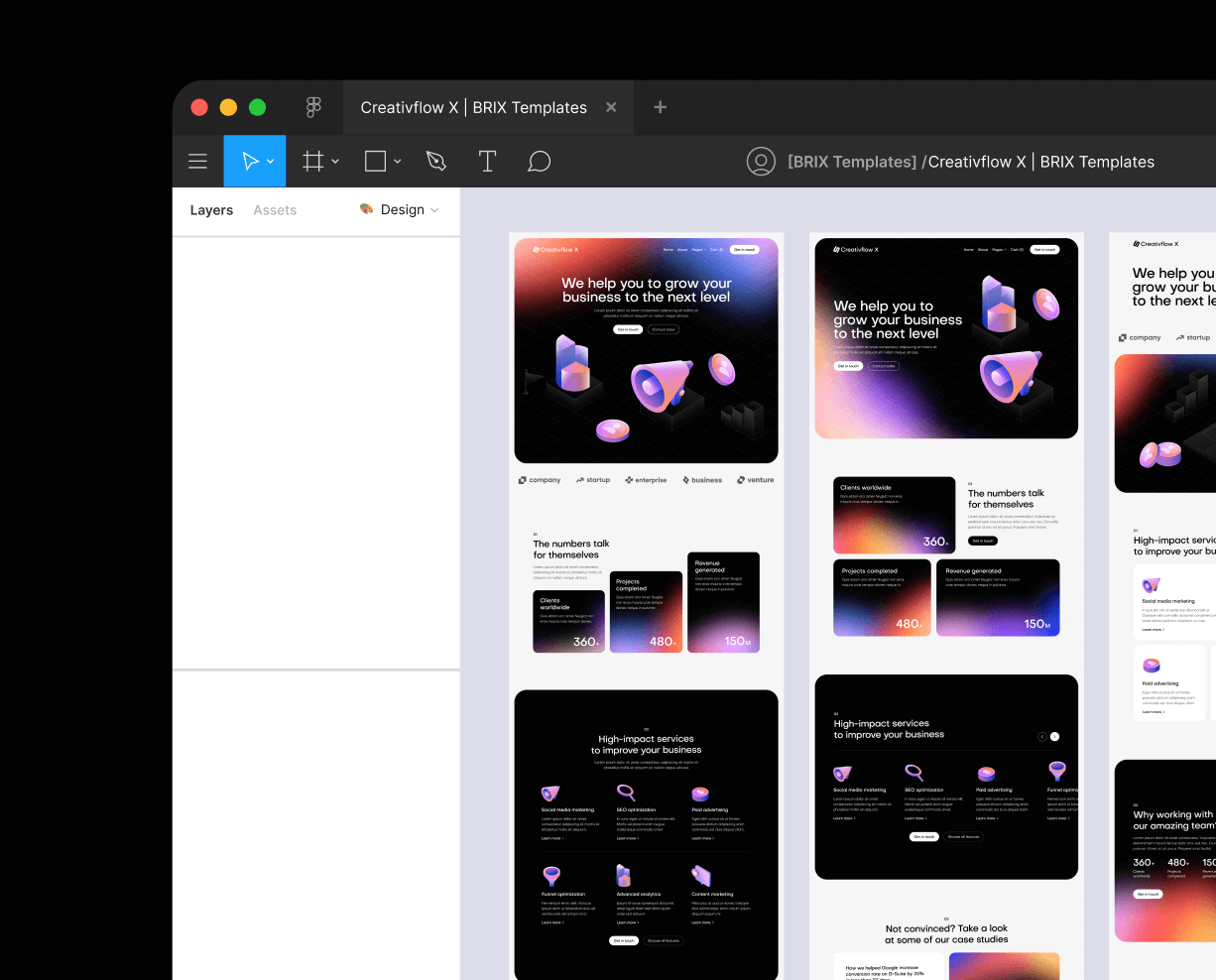Open the [BRIX Templates] breadcrumb link
Viewport: 1216px width, 980px height.
click(851, 161)
